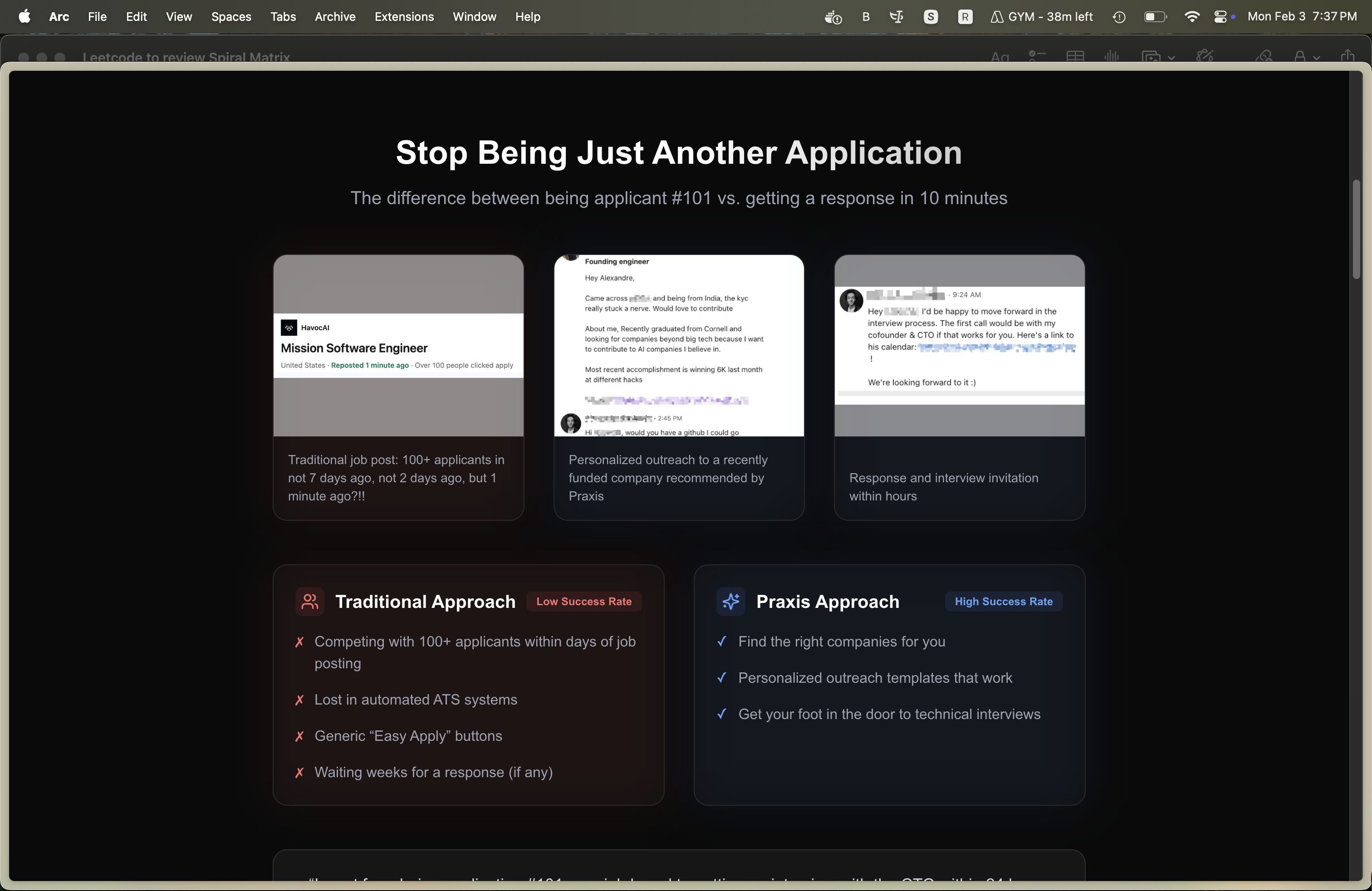Image resolution: width=1372 pixels, height=891 pixels.
Task: Open the Arc application menu
Action: (59, 17)
